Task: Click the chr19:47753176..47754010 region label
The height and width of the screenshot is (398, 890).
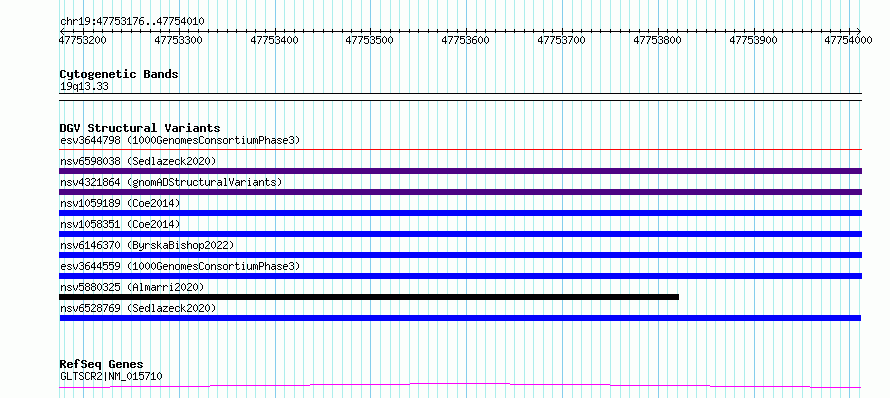Action: (132, 22)
